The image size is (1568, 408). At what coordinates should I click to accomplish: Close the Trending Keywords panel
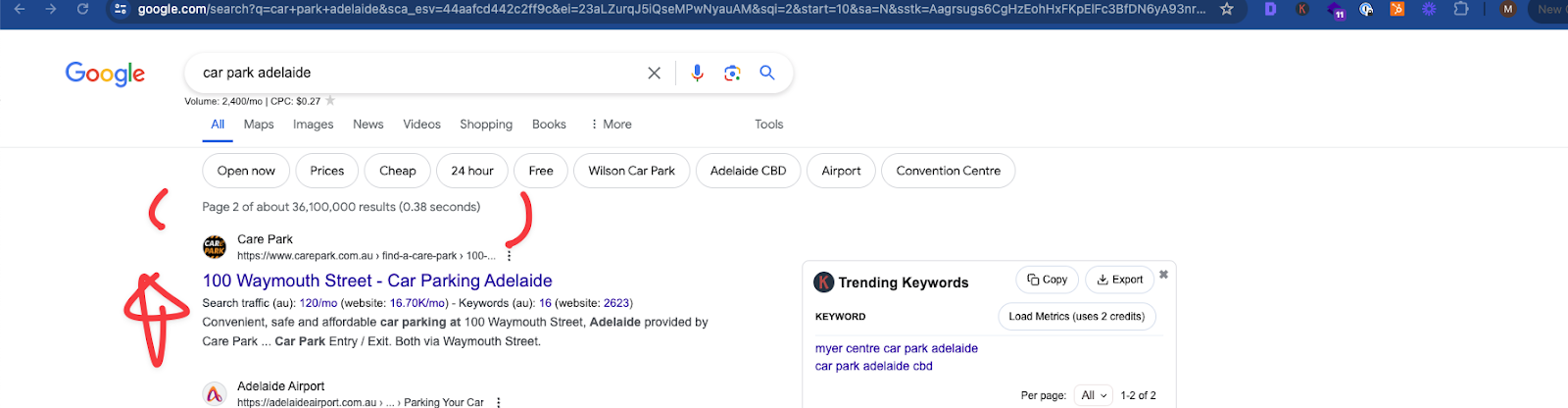click(x=1163, y=275)
